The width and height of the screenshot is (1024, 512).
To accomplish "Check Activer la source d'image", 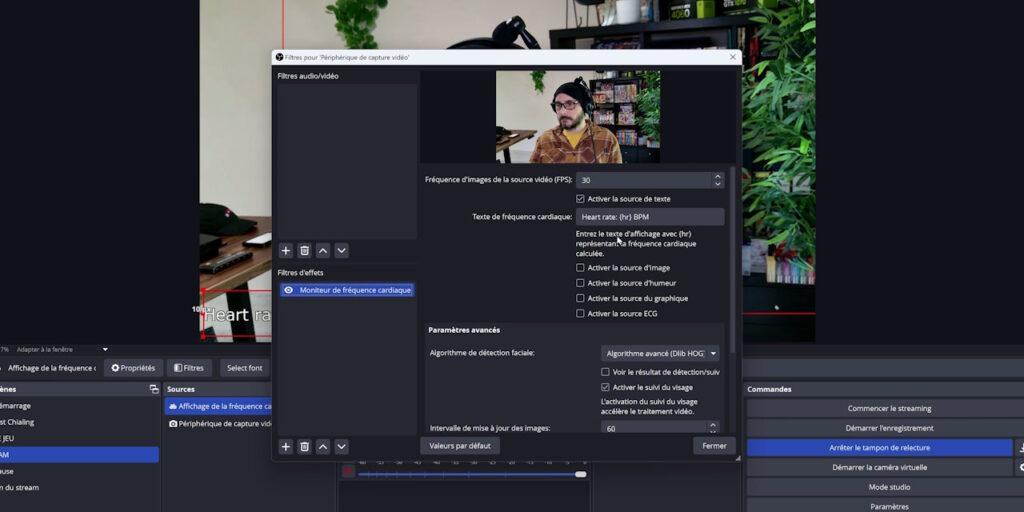I will point(580,268).
